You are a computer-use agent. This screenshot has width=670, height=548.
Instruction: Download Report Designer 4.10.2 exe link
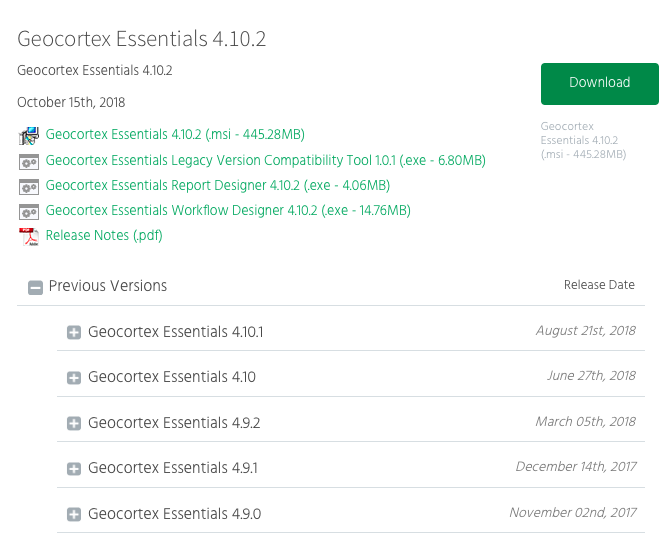pyautogui.click(x=218, y=186)
